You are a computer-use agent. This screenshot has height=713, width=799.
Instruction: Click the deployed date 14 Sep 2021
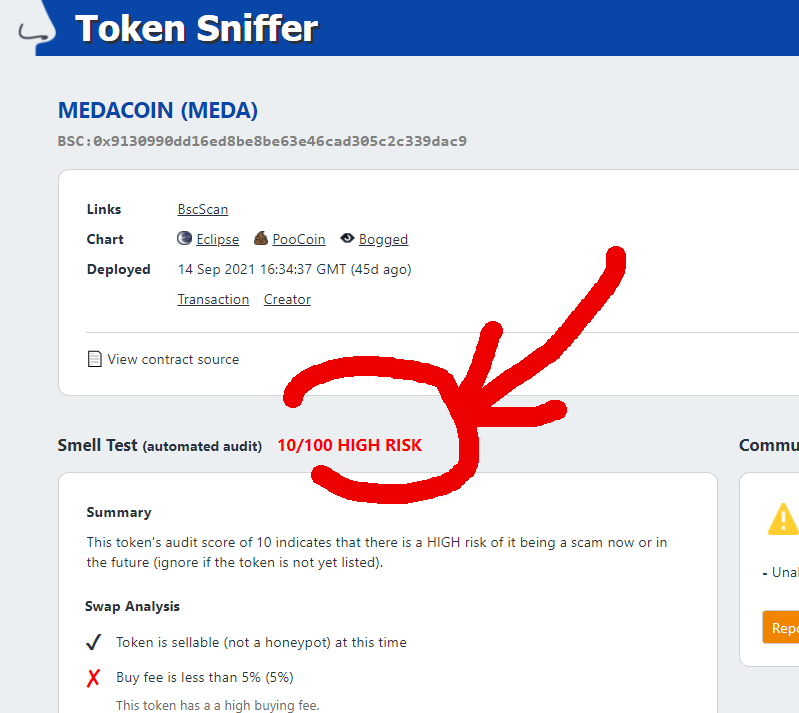point(295,269)
